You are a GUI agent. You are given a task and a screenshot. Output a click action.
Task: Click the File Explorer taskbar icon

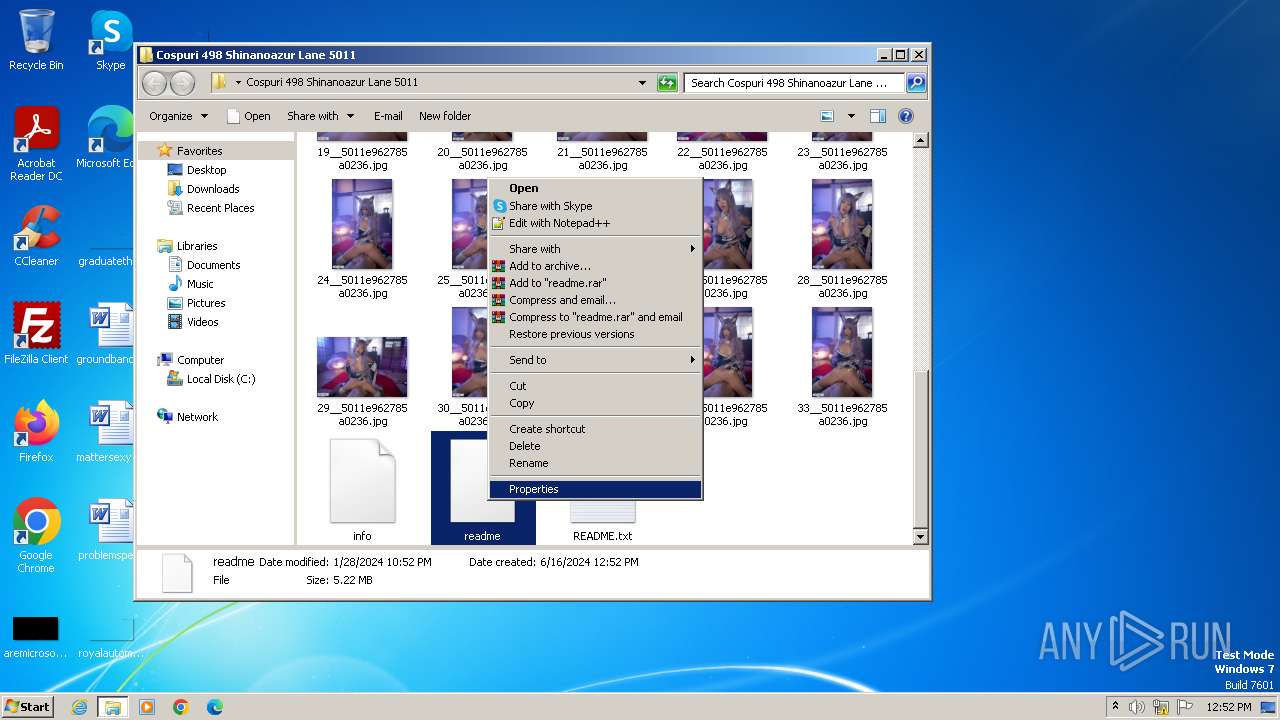click(112, 707)
